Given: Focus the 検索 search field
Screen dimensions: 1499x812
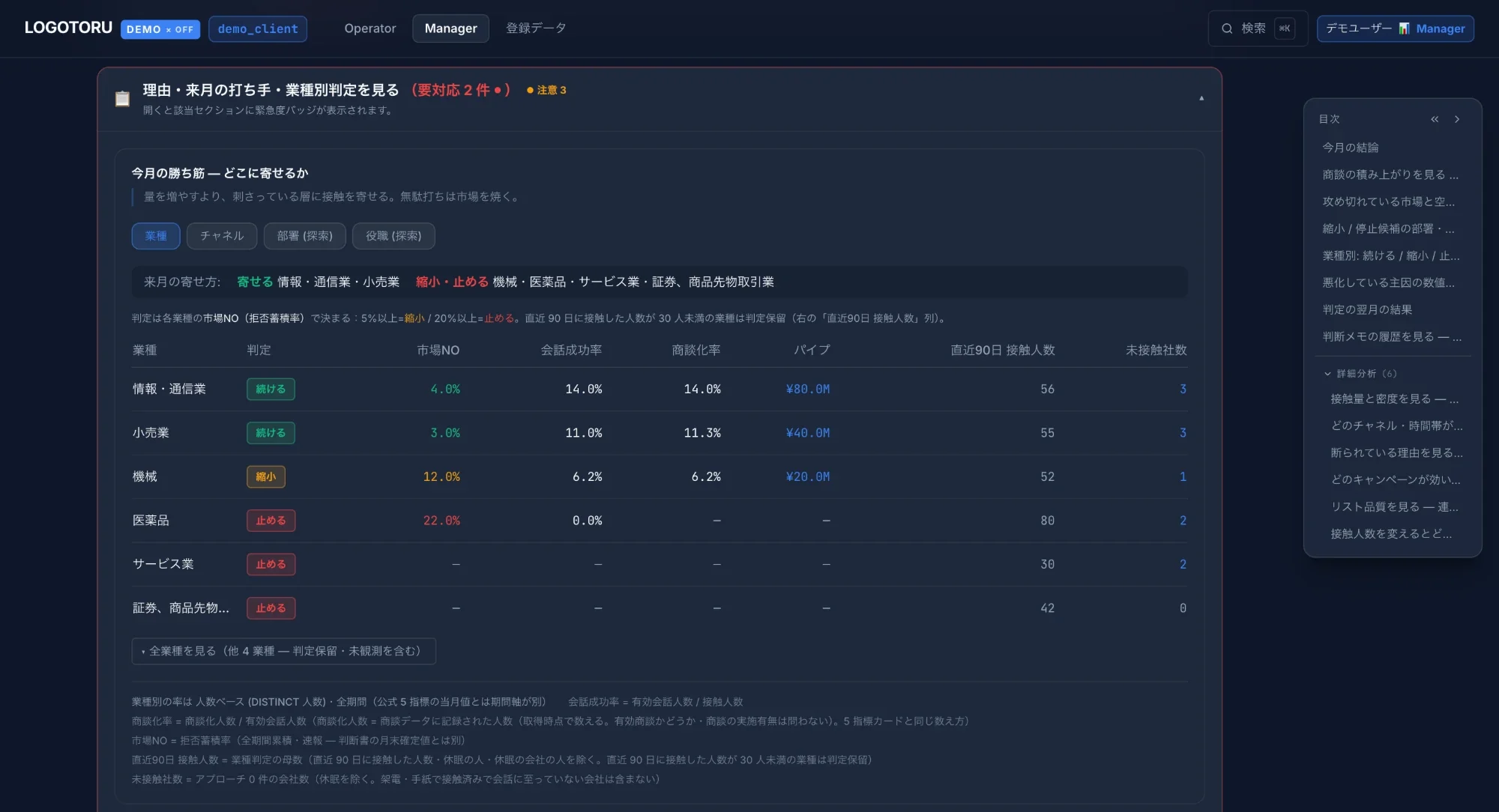Looking at the screenshot, I should [x=1258, y=28].
